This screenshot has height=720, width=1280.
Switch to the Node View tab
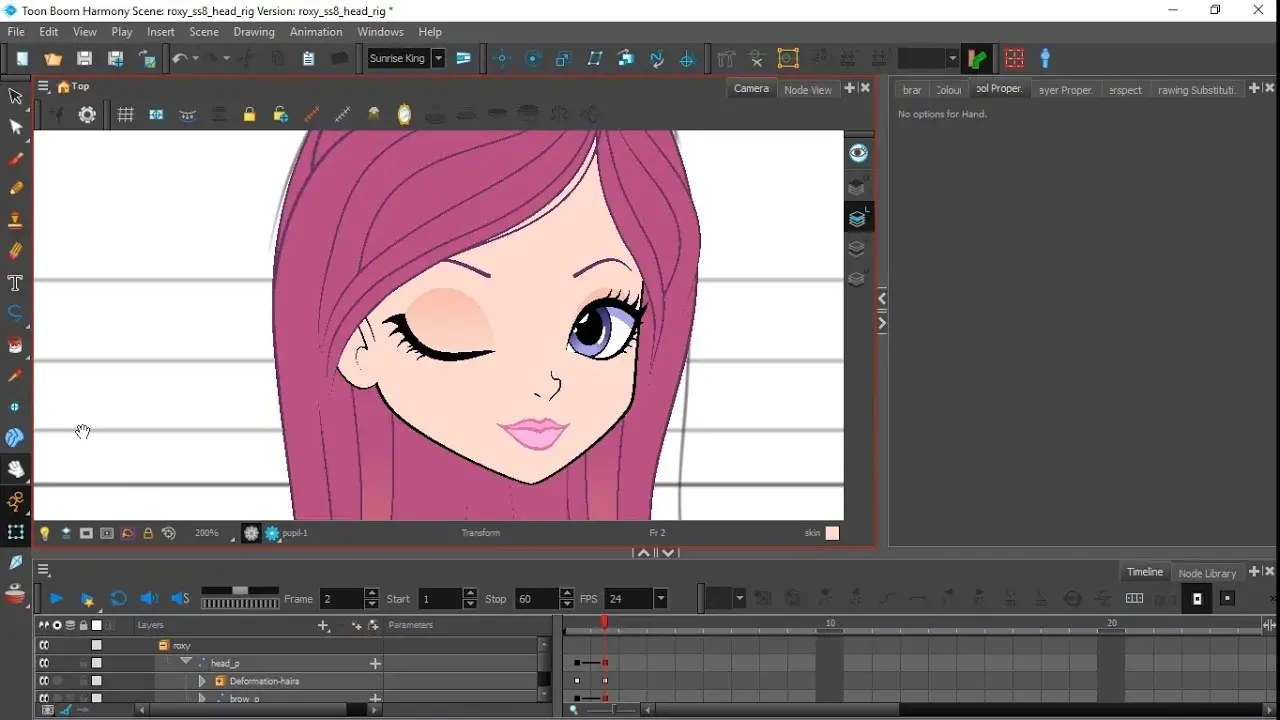point(808,89)
